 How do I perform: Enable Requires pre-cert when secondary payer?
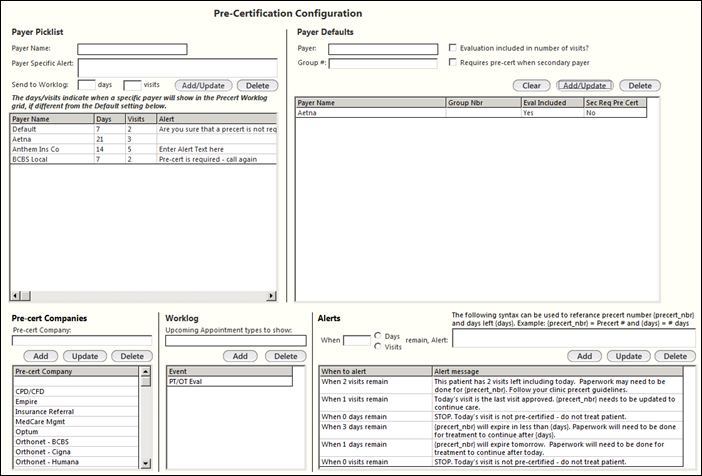coord(453,62)
